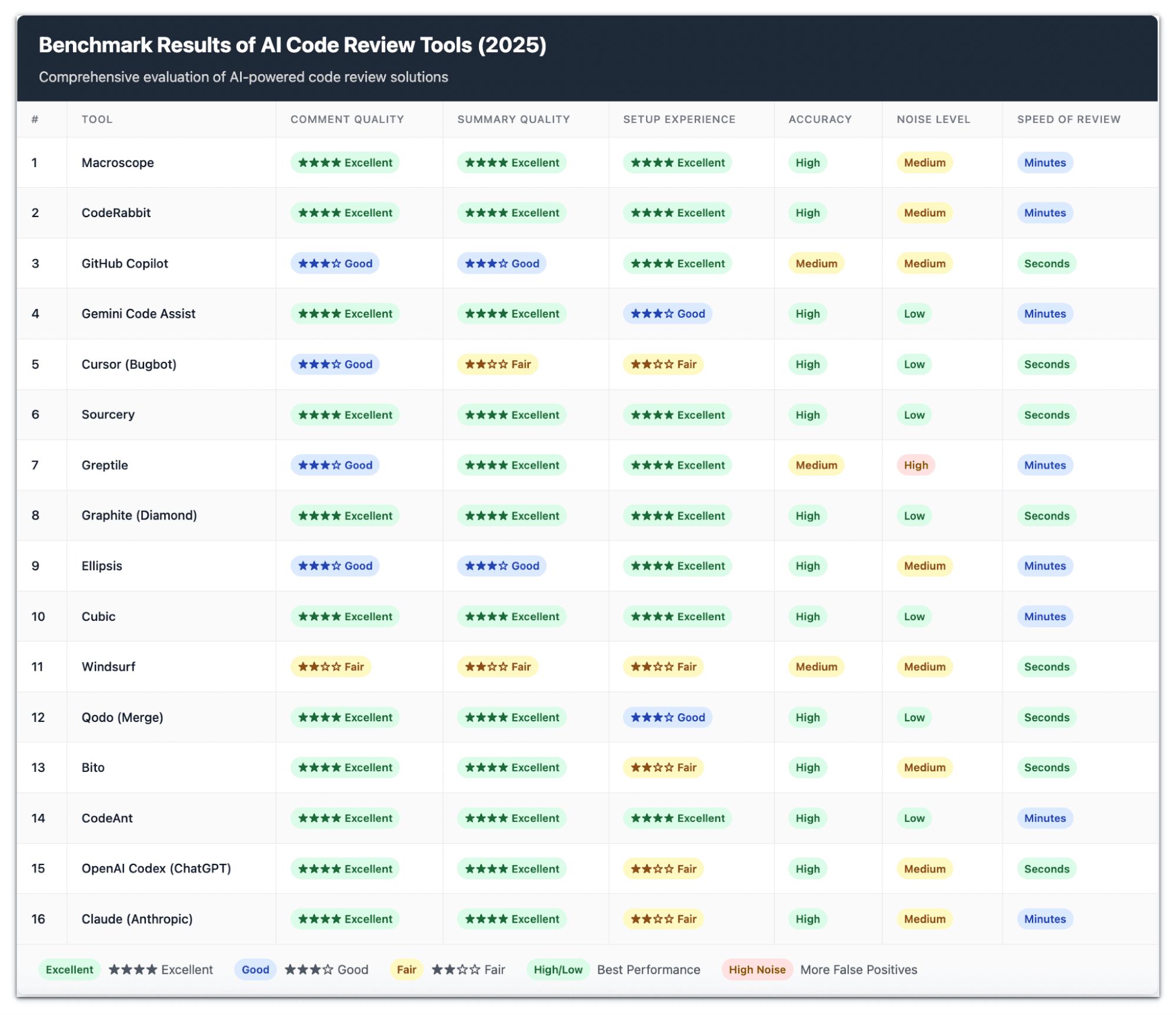1176x1015 pixels.
Task: Click Qodo (Merge)'s Low noise badge
Action: (914, 717)
